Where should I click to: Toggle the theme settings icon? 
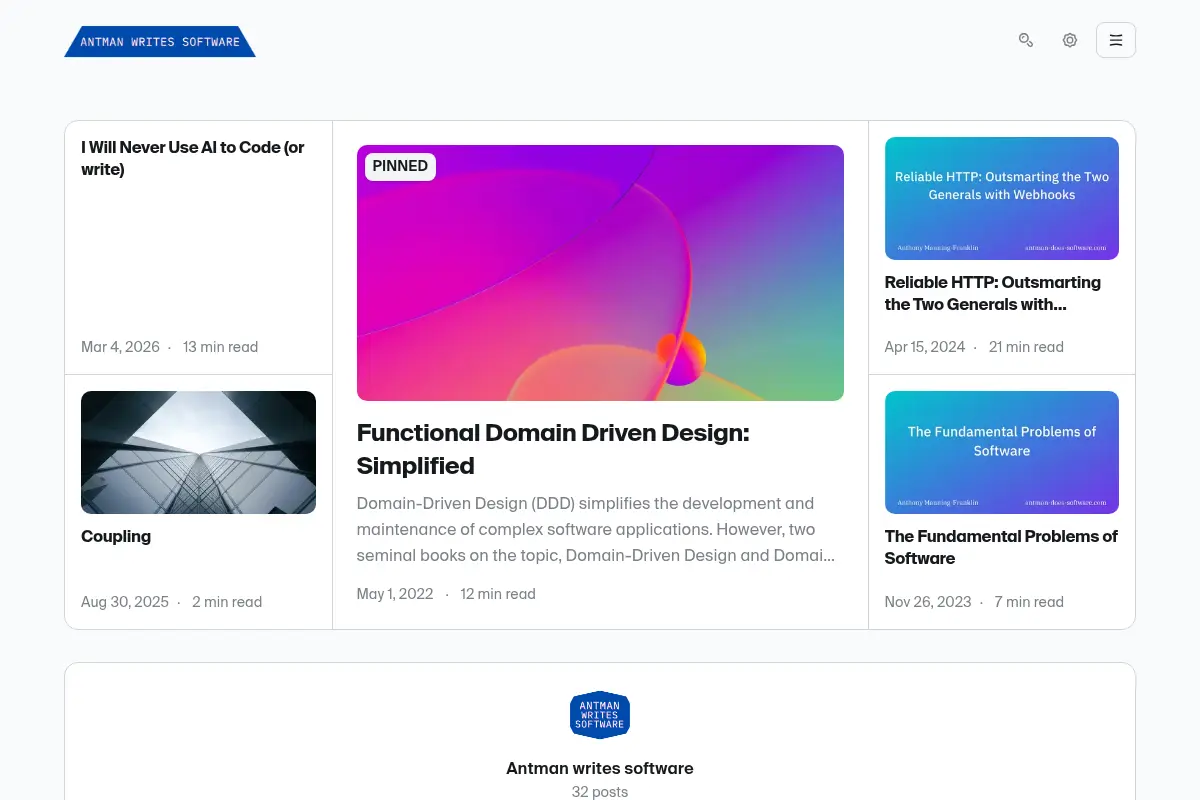[1070, 40]
